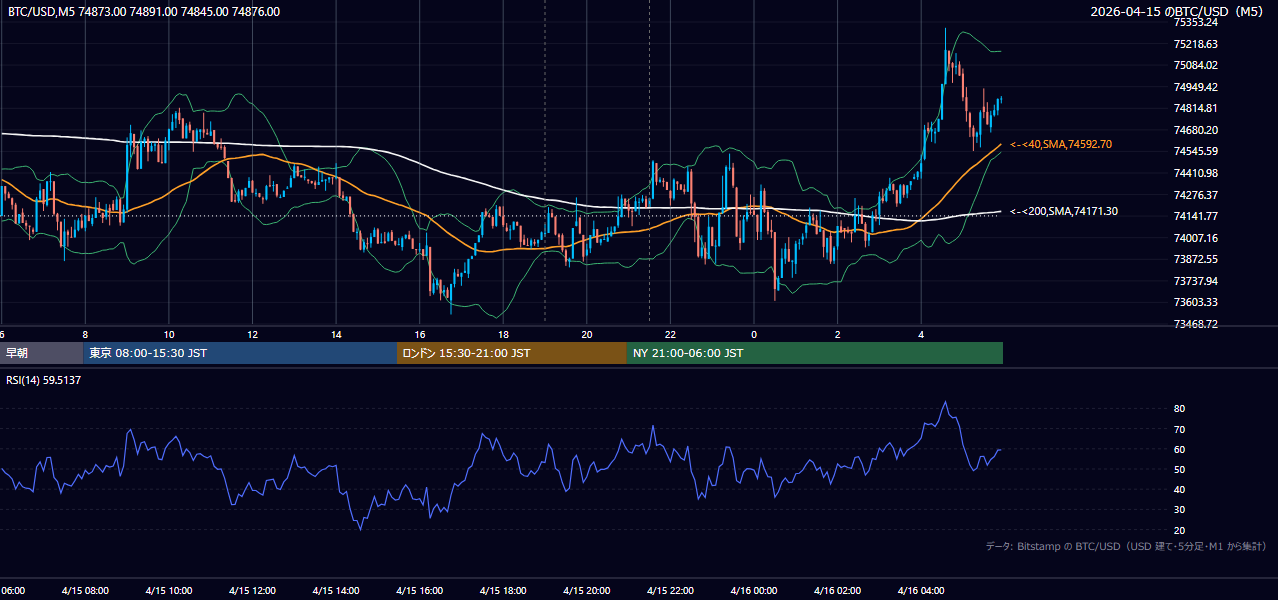Screen dimensions: 1278x600
Task: Click price axis value 74545.59
Action: coord(1195,151)
